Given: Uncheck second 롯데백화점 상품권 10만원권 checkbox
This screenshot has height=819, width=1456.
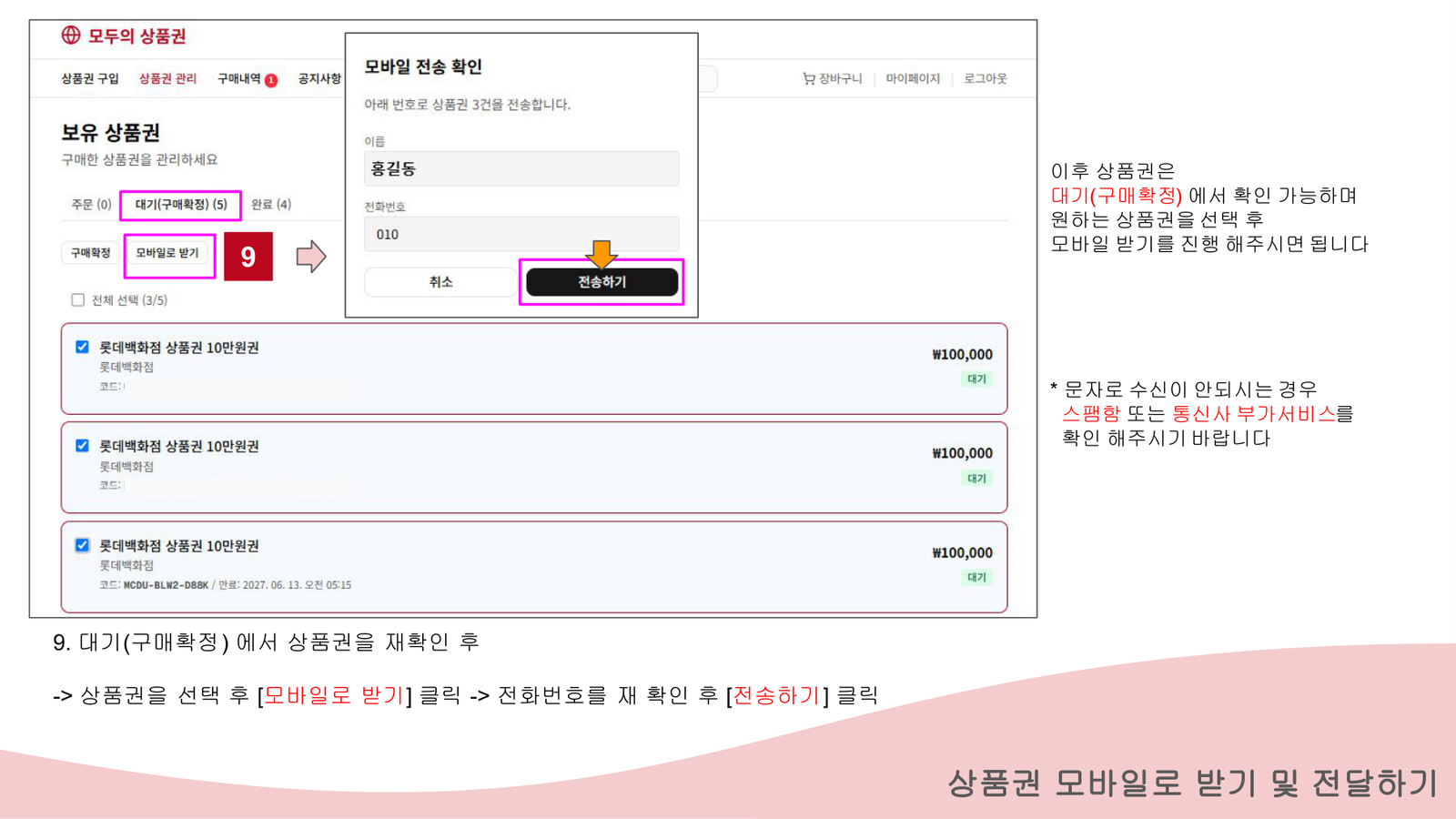Looking at the screenshot, I should [x=82, y=446].
